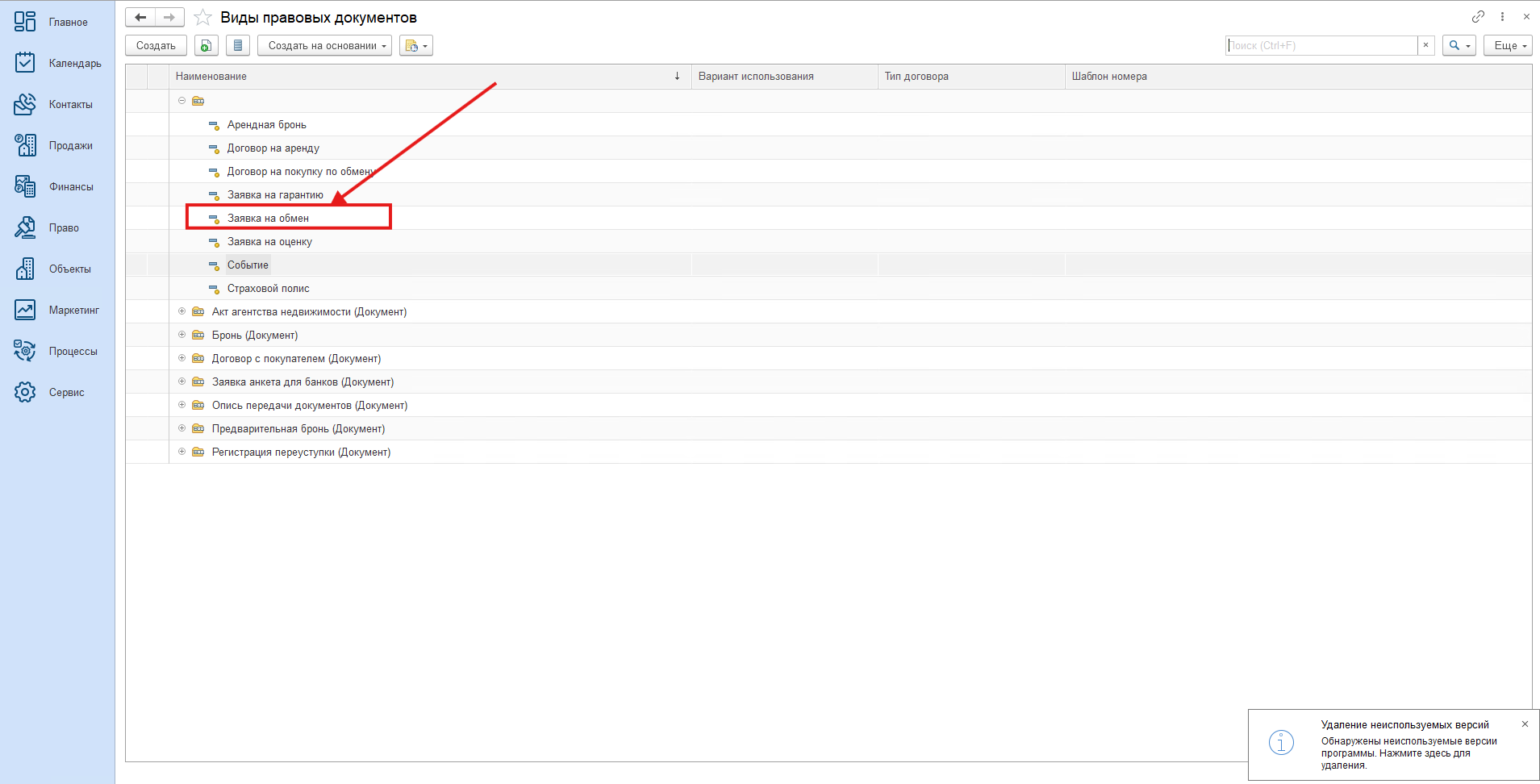Image resolution: width=1540 pixels, height=784 pixels.
Task: Expand the Договор с покупателем (Документ) group
Action: (182, 358)
